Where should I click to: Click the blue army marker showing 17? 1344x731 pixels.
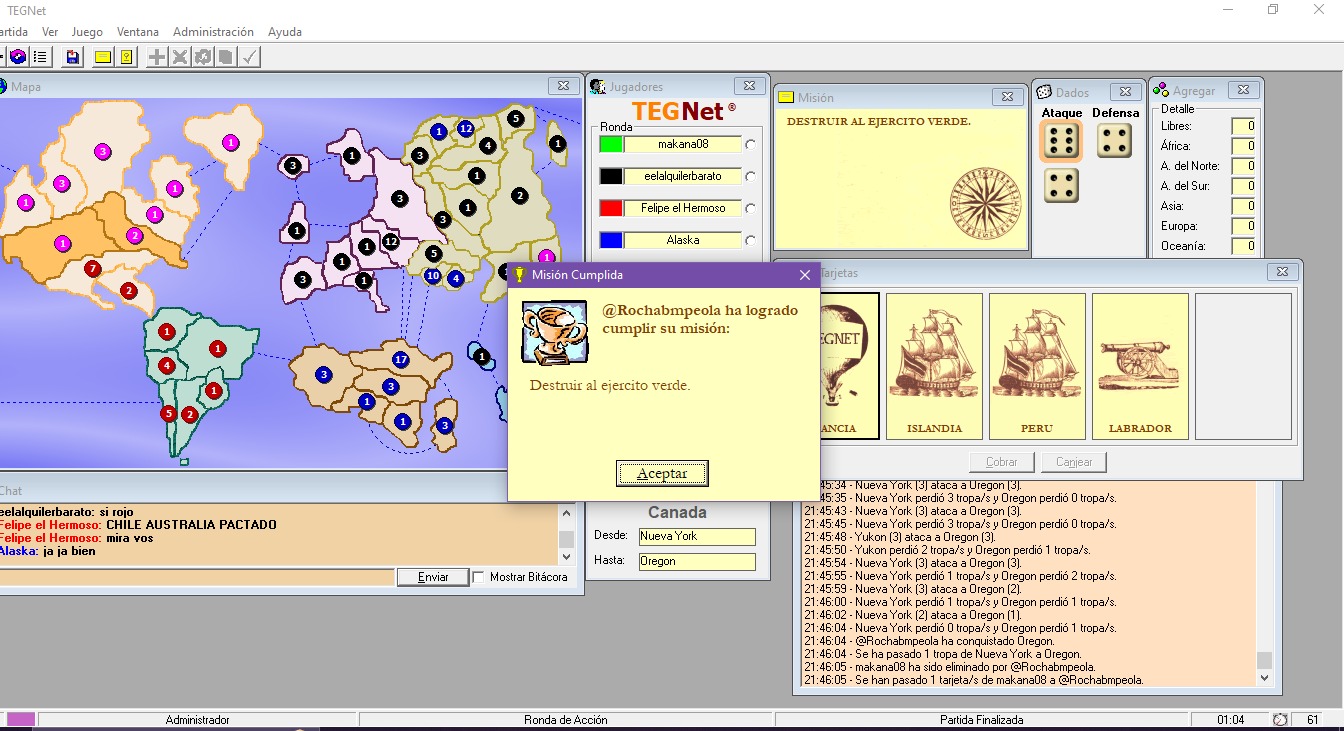pos(401,359)
